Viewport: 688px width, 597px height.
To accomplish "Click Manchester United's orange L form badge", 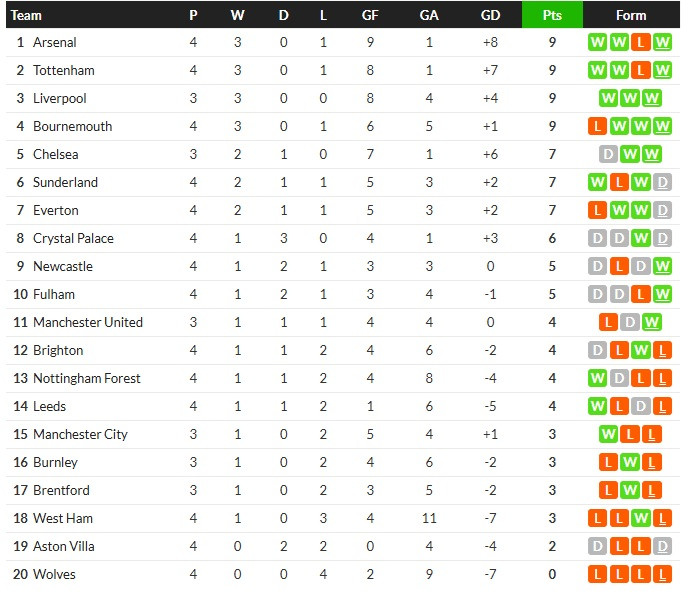I will tap(608, 322).
